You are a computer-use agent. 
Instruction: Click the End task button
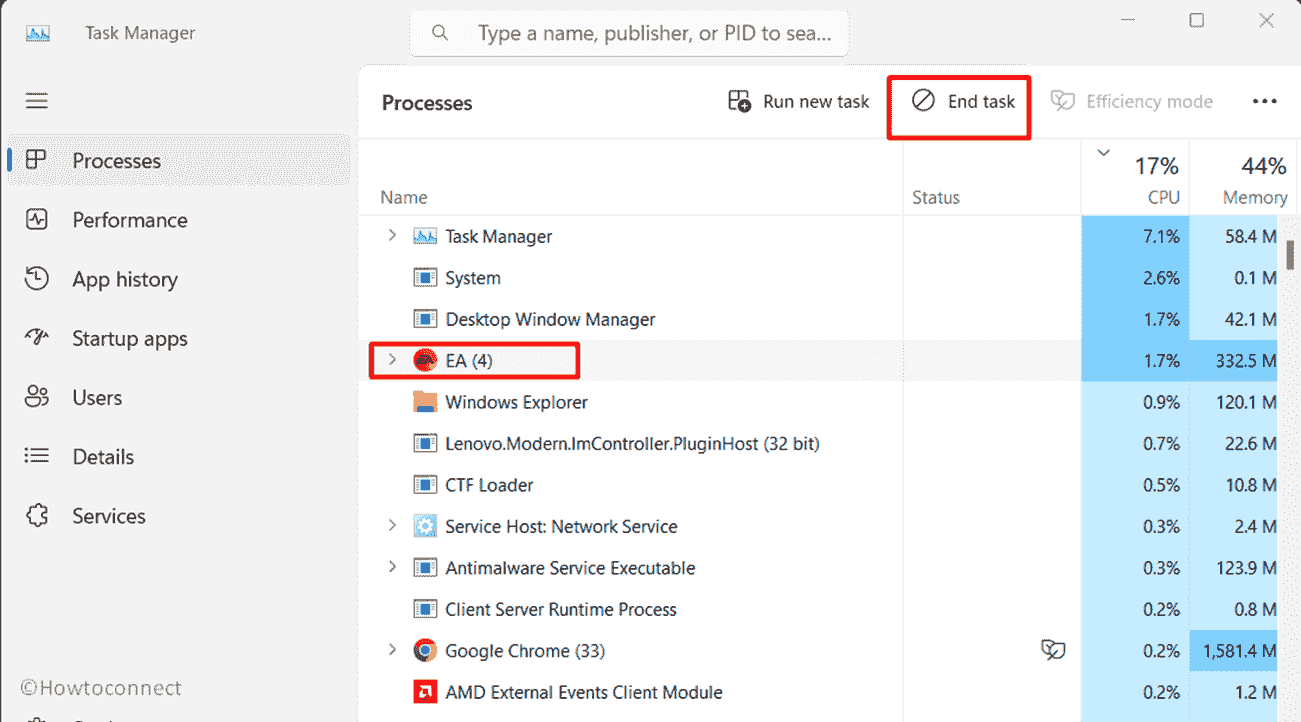(x=963, y=101)
